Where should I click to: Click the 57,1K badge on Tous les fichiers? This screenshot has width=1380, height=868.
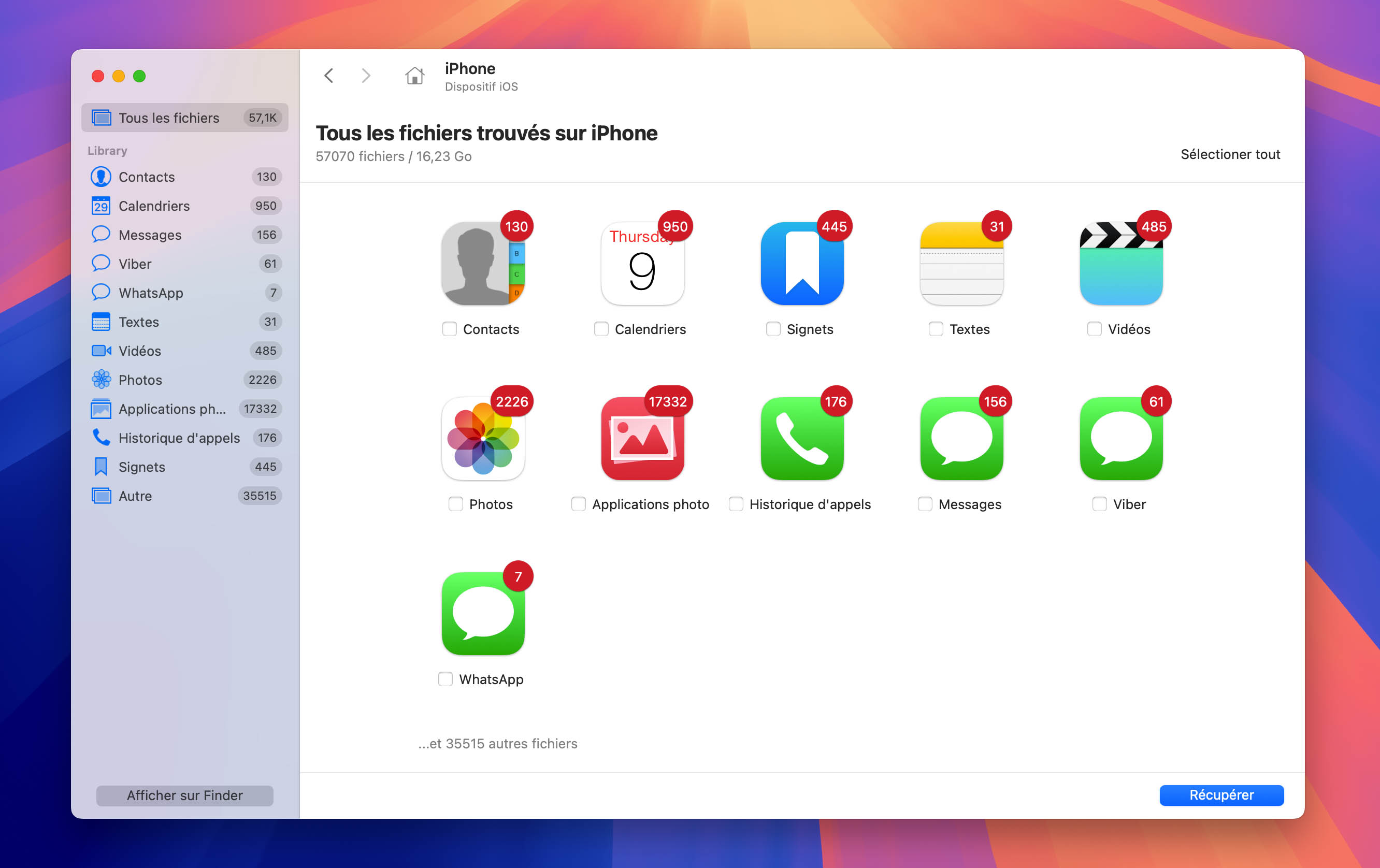(263, 118)
